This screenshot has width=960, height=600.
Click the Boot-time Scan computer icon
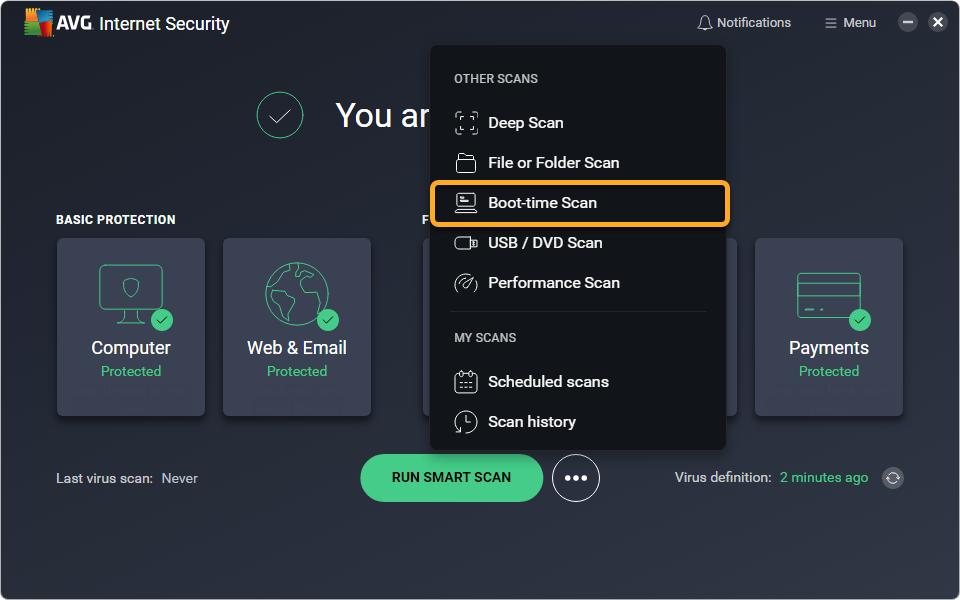[466, 203]
